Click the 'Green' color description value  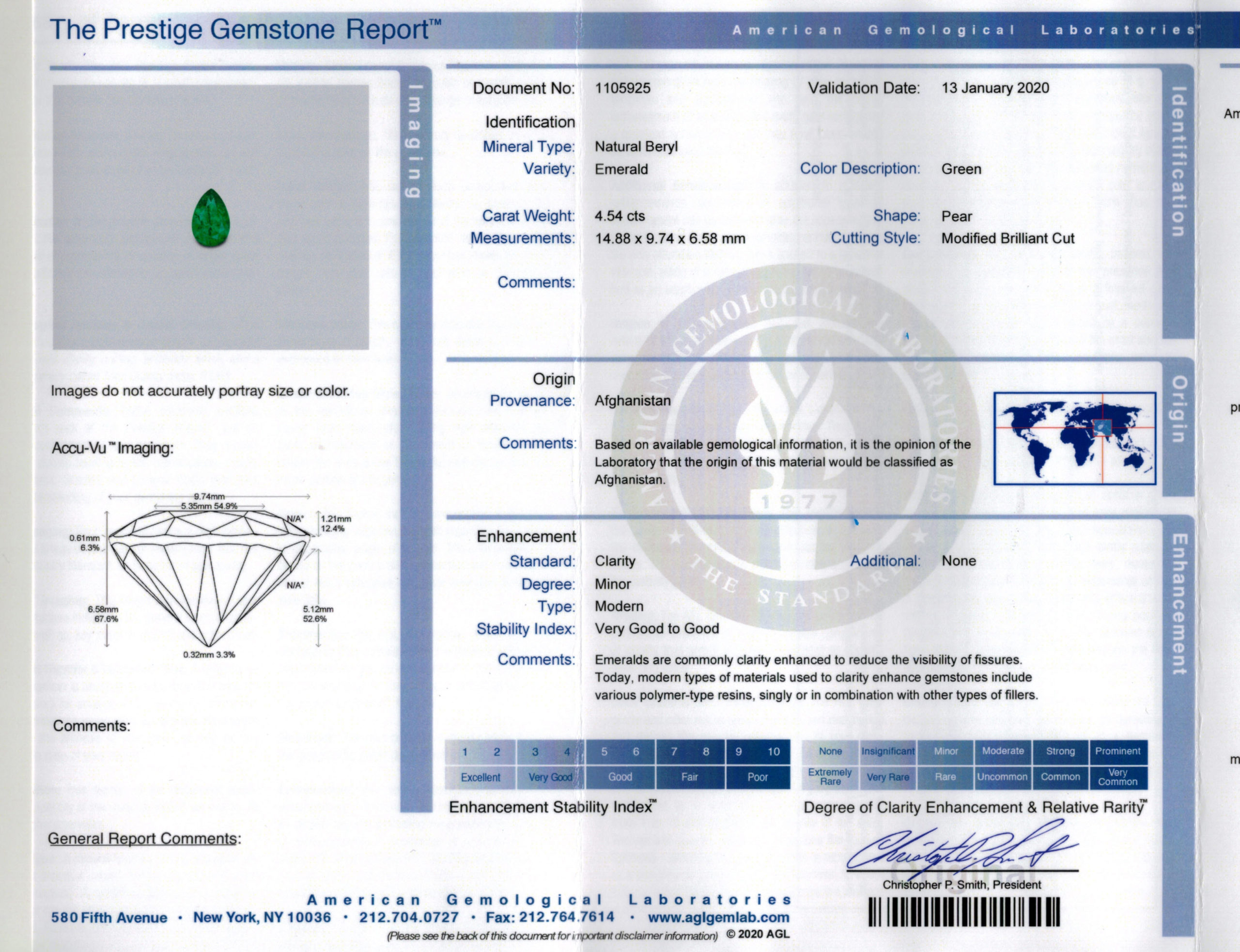(961, 169)
